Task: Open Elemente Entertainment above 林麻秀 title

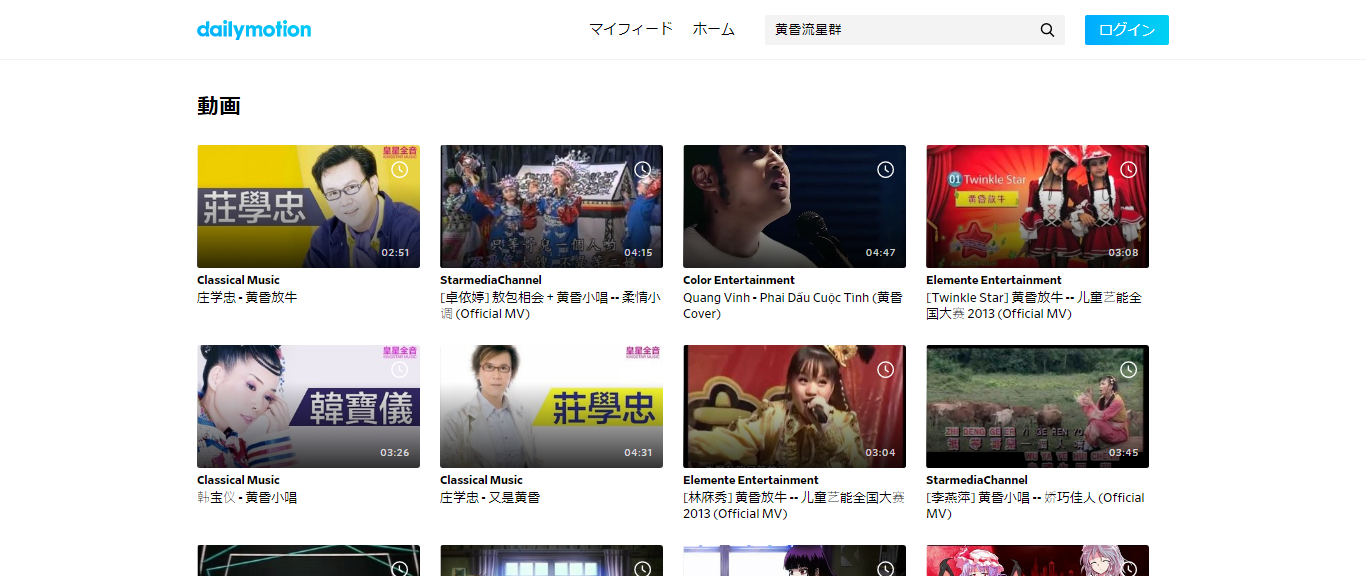Action: [751, 480]
